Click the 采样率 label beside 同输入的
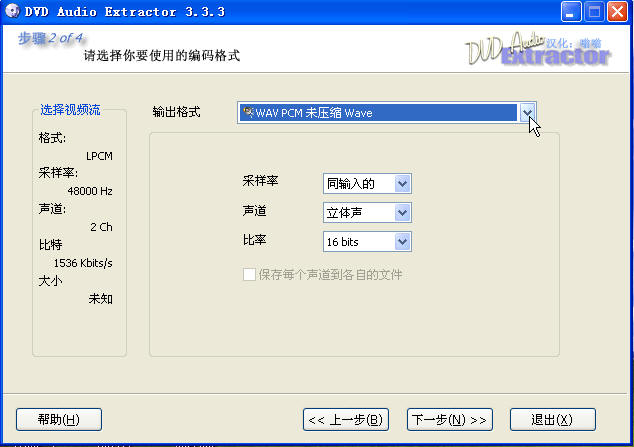Viewport: 634px width, 447px height. (260, 181)
